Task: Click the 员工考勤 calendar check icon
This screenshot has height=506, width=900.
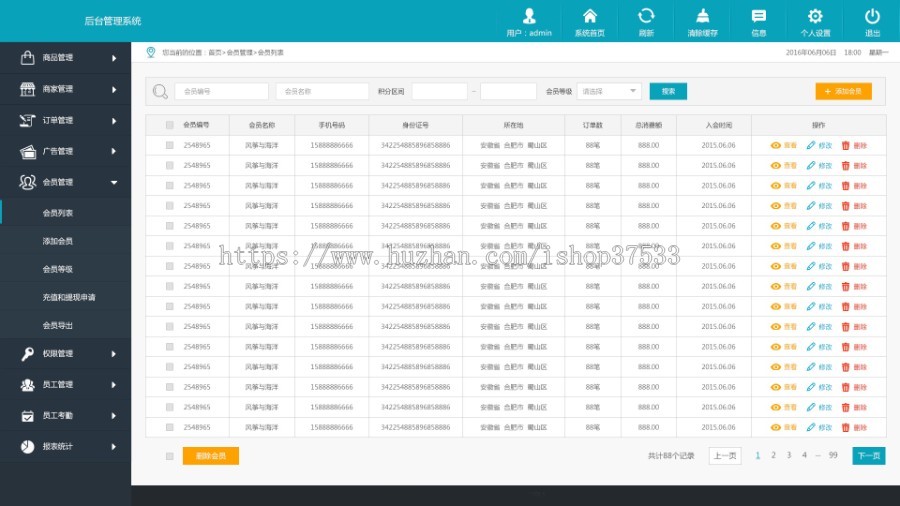Action: point(27,416)
